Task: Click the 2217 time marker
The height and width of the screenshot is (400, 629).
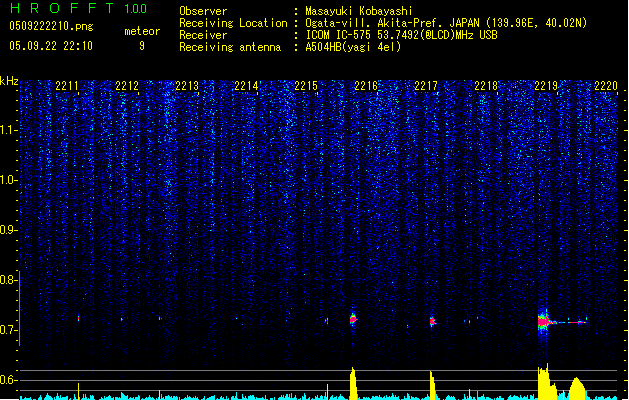Action: 426,85
